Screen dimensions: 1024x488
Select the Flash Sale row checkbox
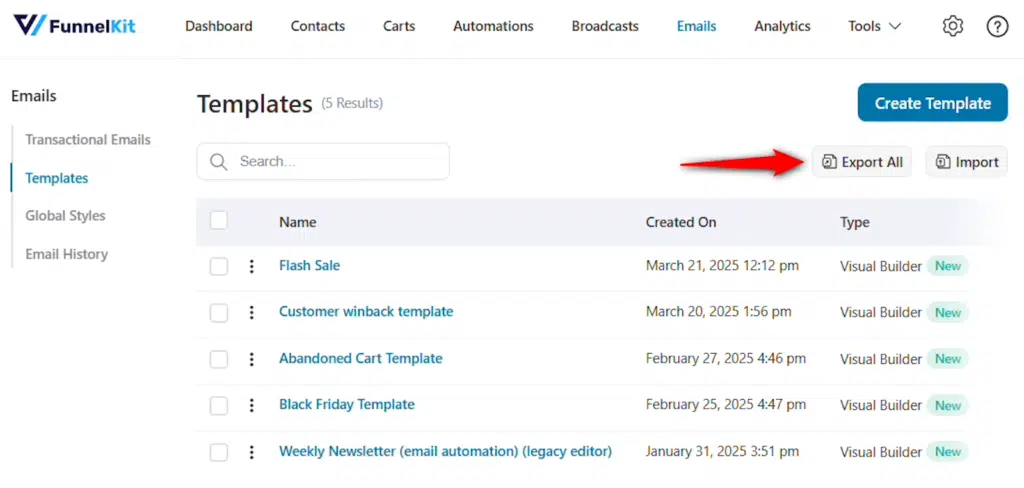[x=219, y=267]
